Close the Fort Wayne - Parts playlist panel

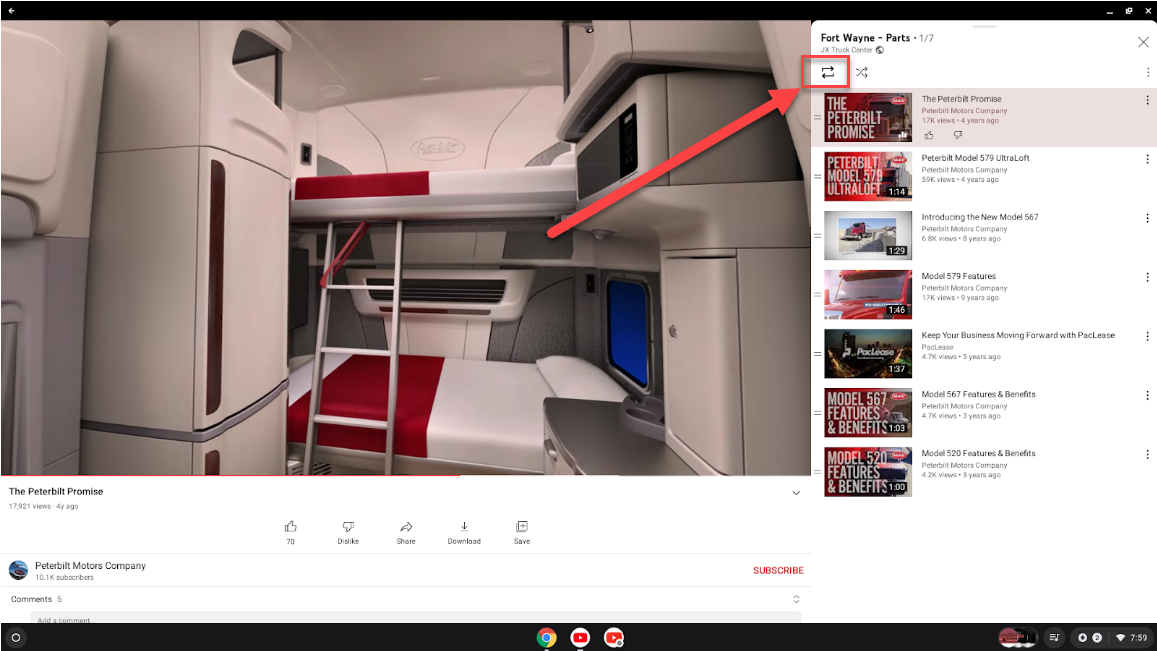[x=1143, y=42]
